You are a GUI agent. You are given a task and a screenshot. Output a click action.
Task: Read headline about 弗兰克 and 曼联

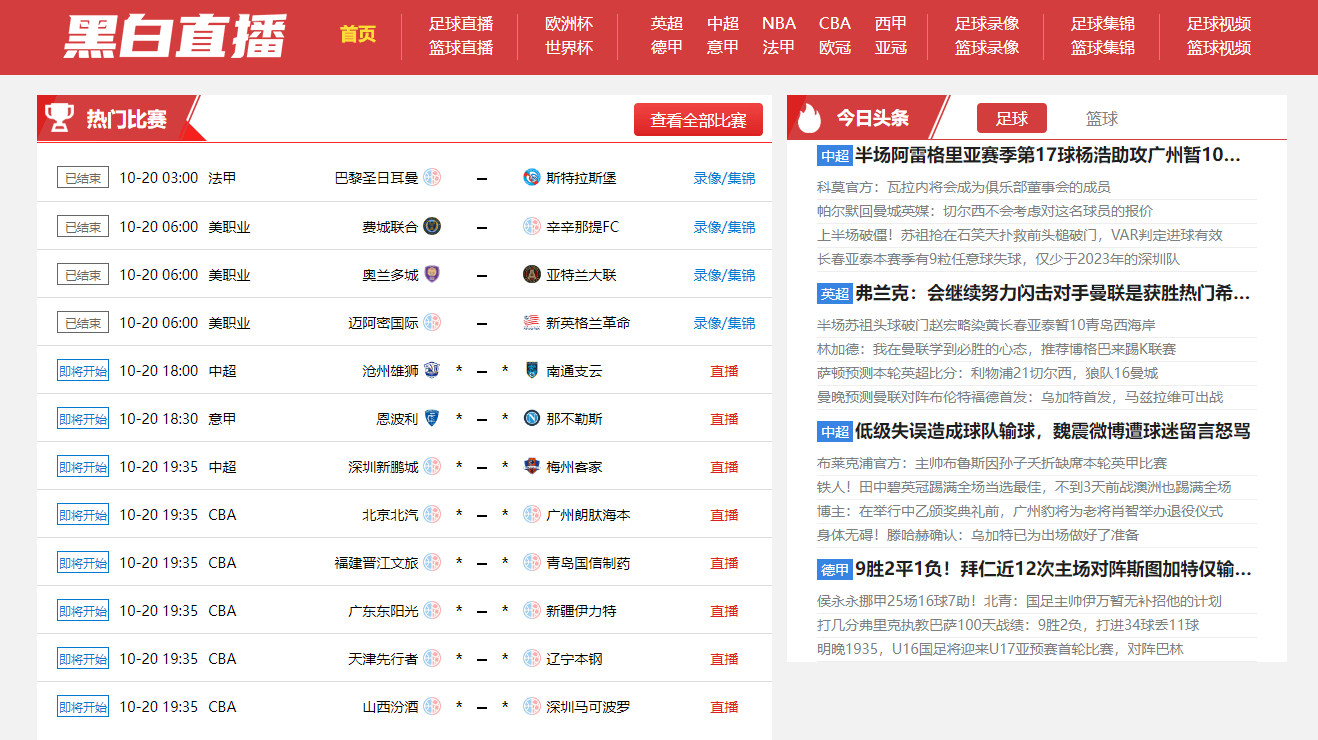(x=1052, y=293)
